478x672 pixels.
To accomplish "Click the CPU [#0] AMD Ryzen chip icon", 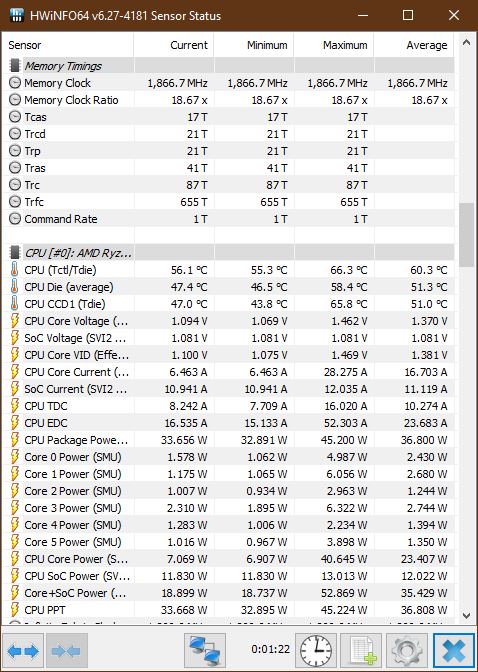I will [15, 252].
